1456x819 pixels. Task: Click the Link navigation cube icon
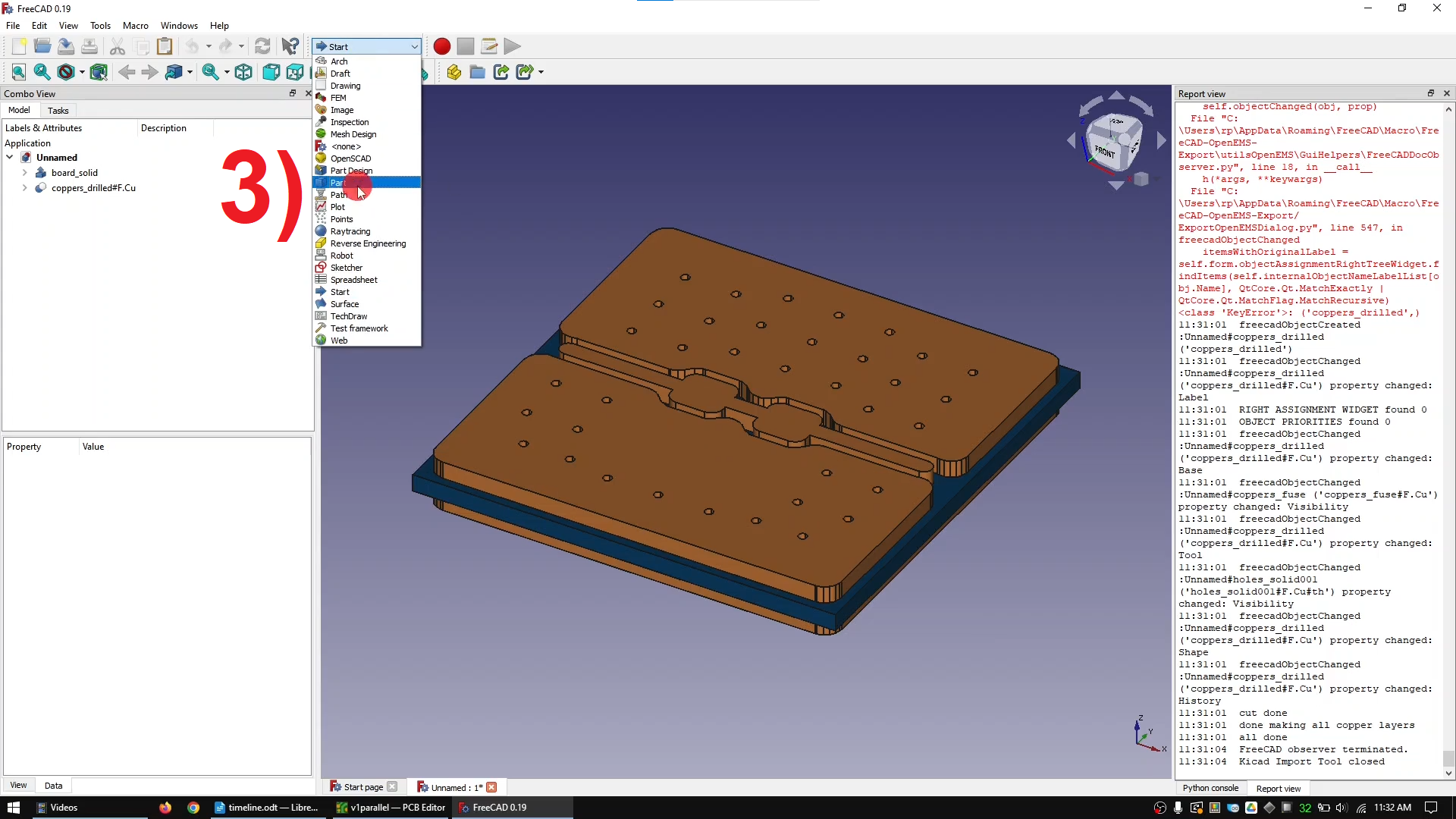[174, 72]
